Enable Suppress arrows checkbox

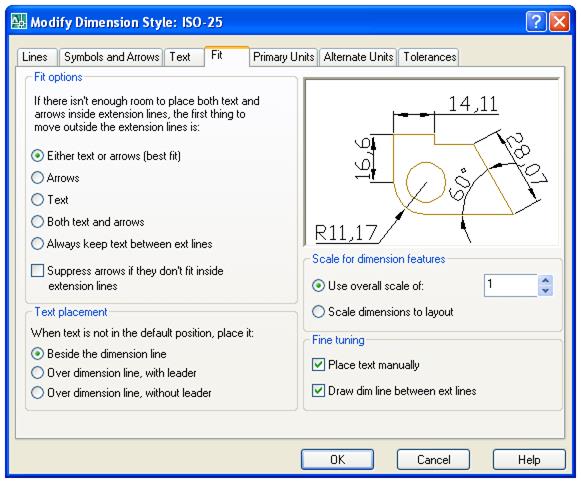[37, 271]
